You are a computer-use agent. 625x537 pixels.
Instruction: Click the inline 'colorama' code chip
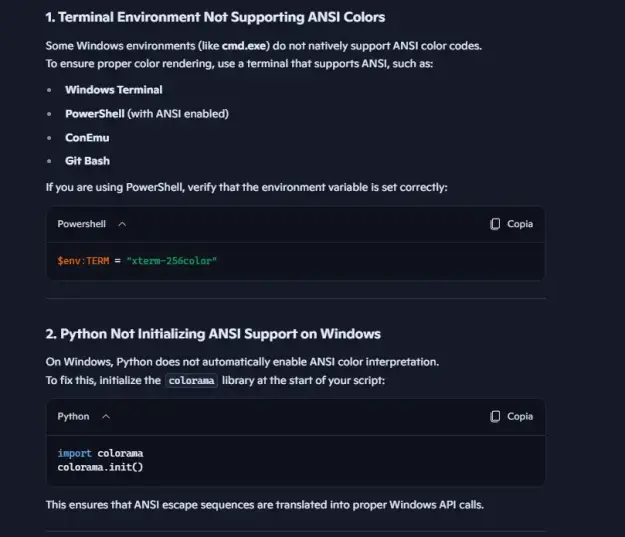(x=191, y=380)
